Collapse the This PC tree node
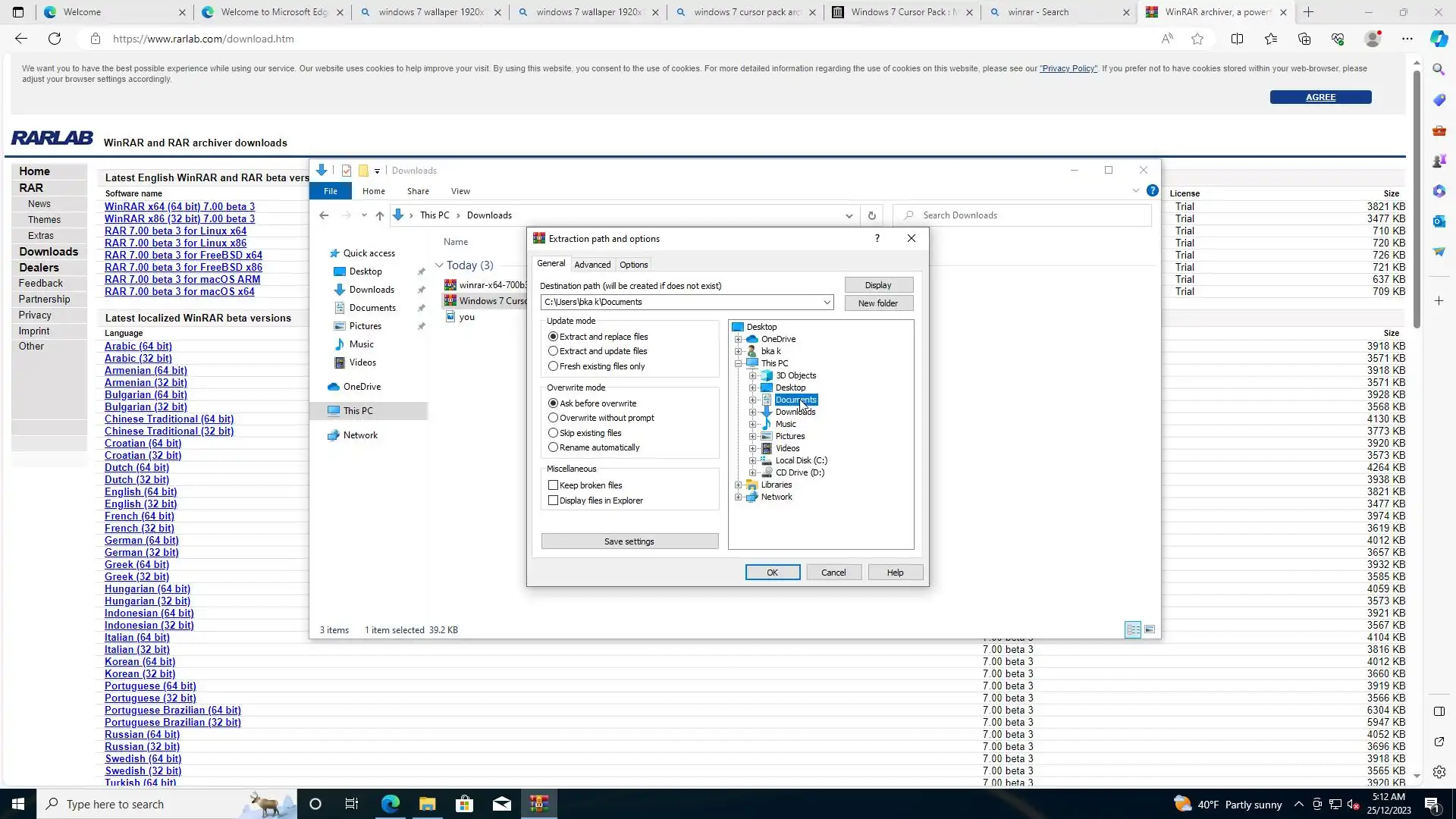1456x819 pixels. pos(739,363)
